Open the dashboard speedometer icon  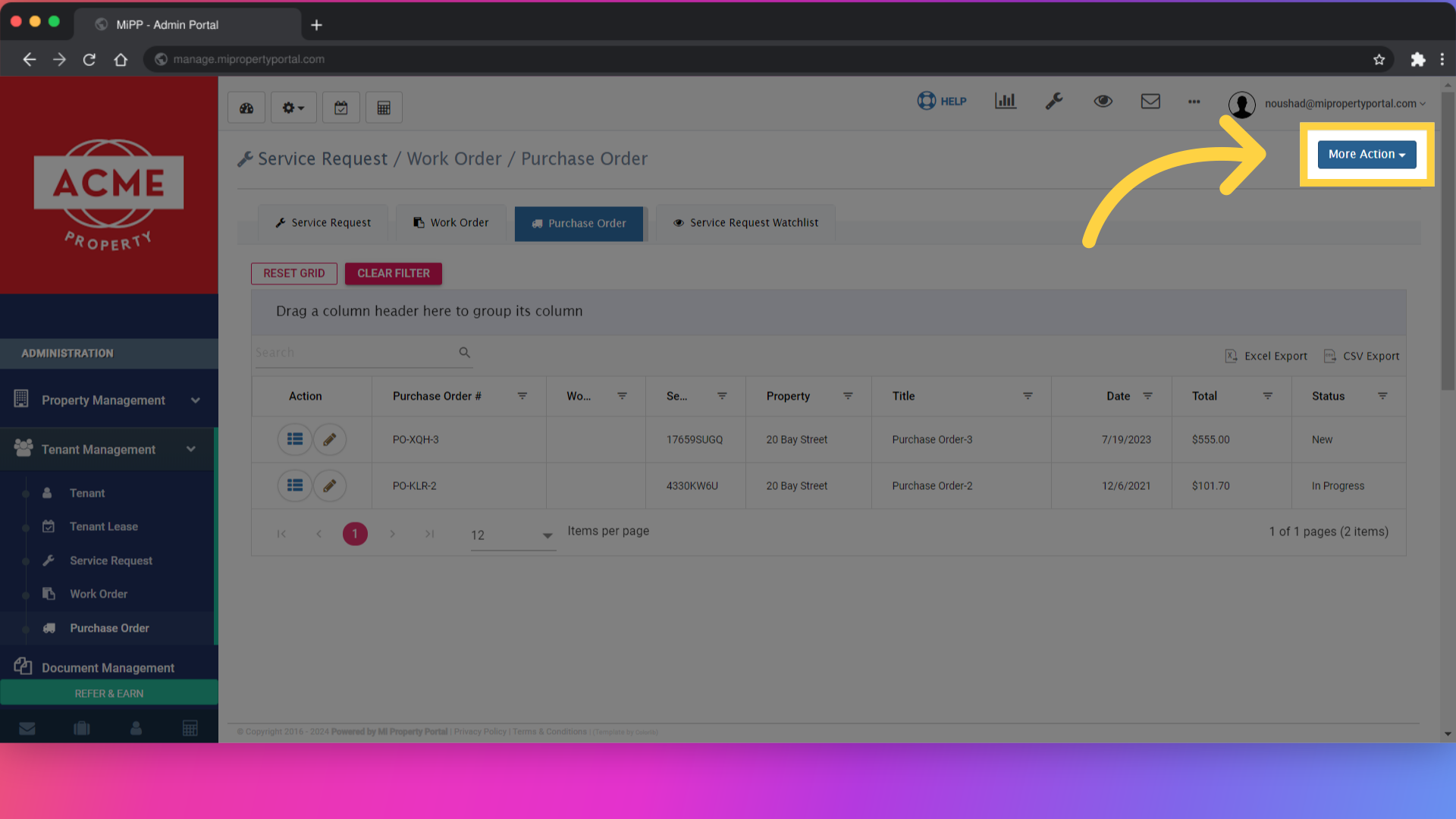click(x=246, y=108)
